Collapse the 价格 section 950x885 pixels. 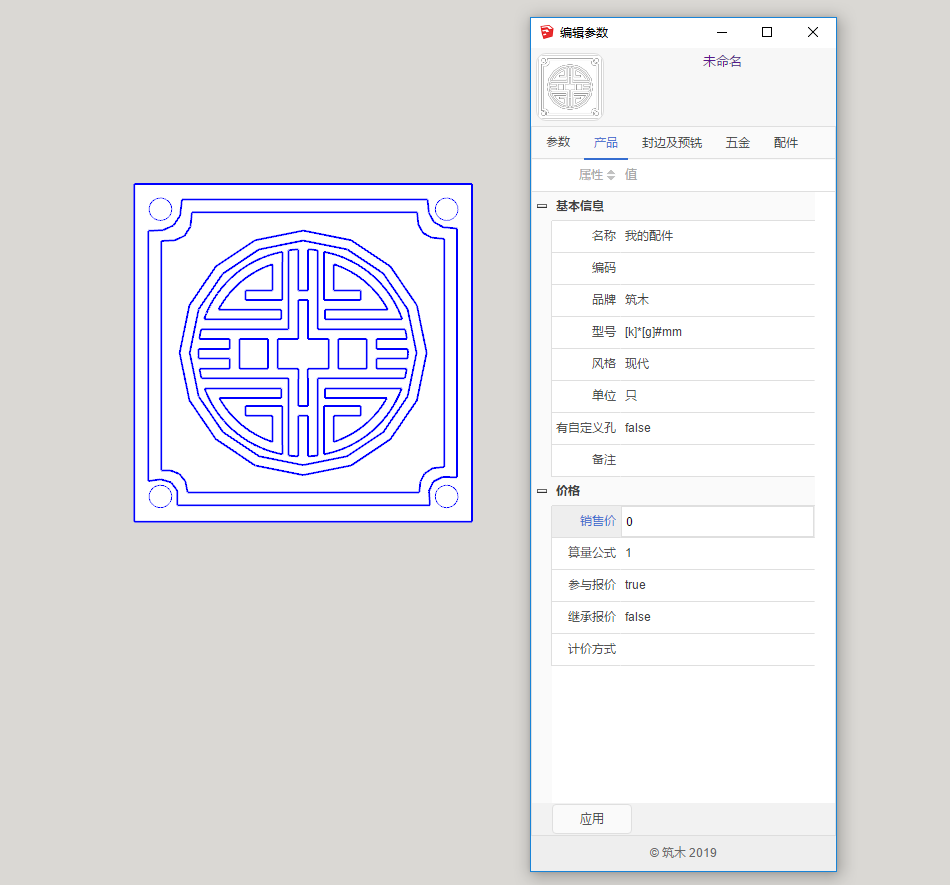click(542, 491)
